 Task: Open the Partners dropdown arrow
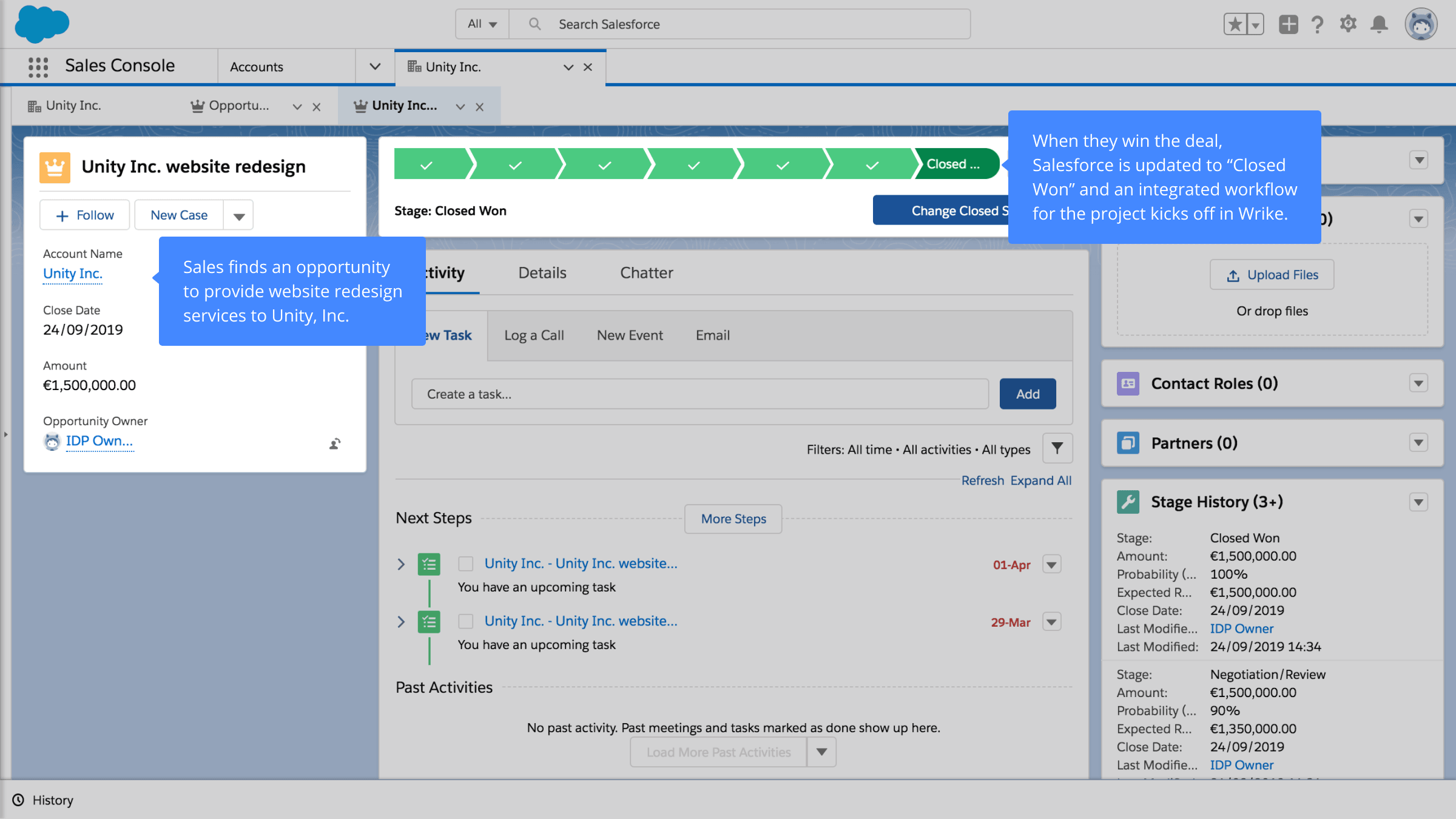point(1418,443)
